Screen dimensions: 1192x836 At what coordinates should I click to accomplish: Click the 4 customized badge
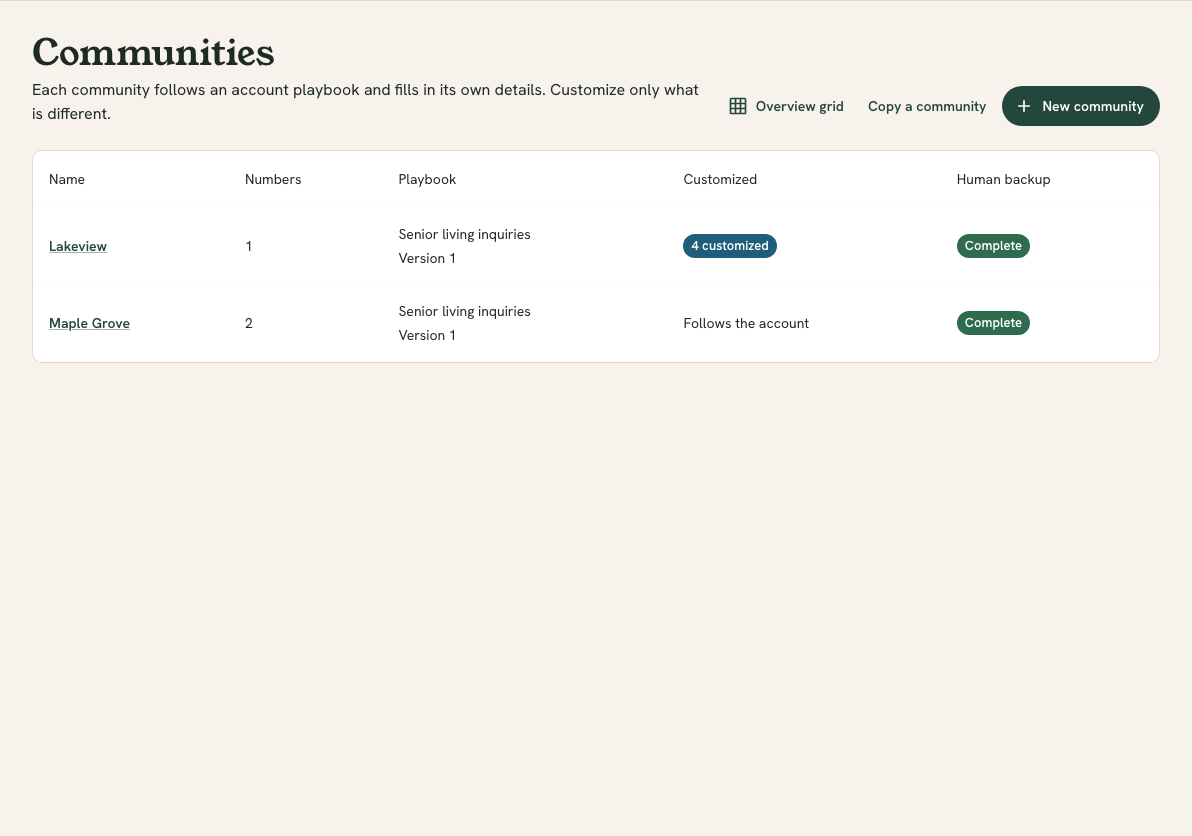(x=730, y=246)
